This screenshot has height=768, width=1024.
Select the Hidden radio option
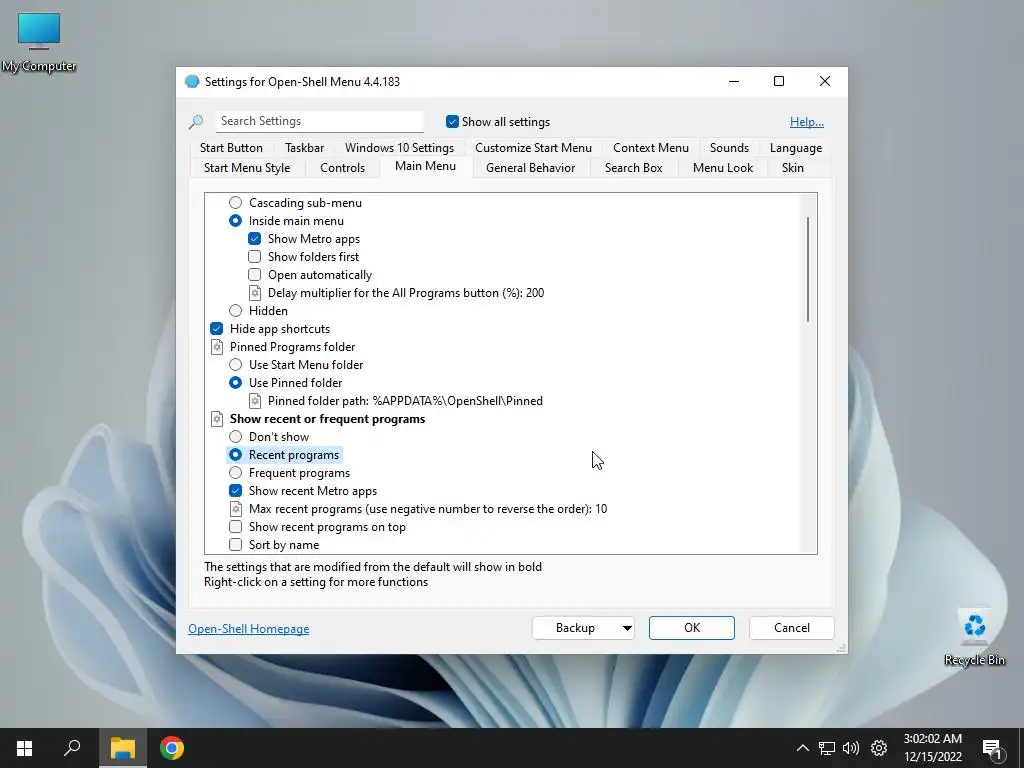(235, 311)
